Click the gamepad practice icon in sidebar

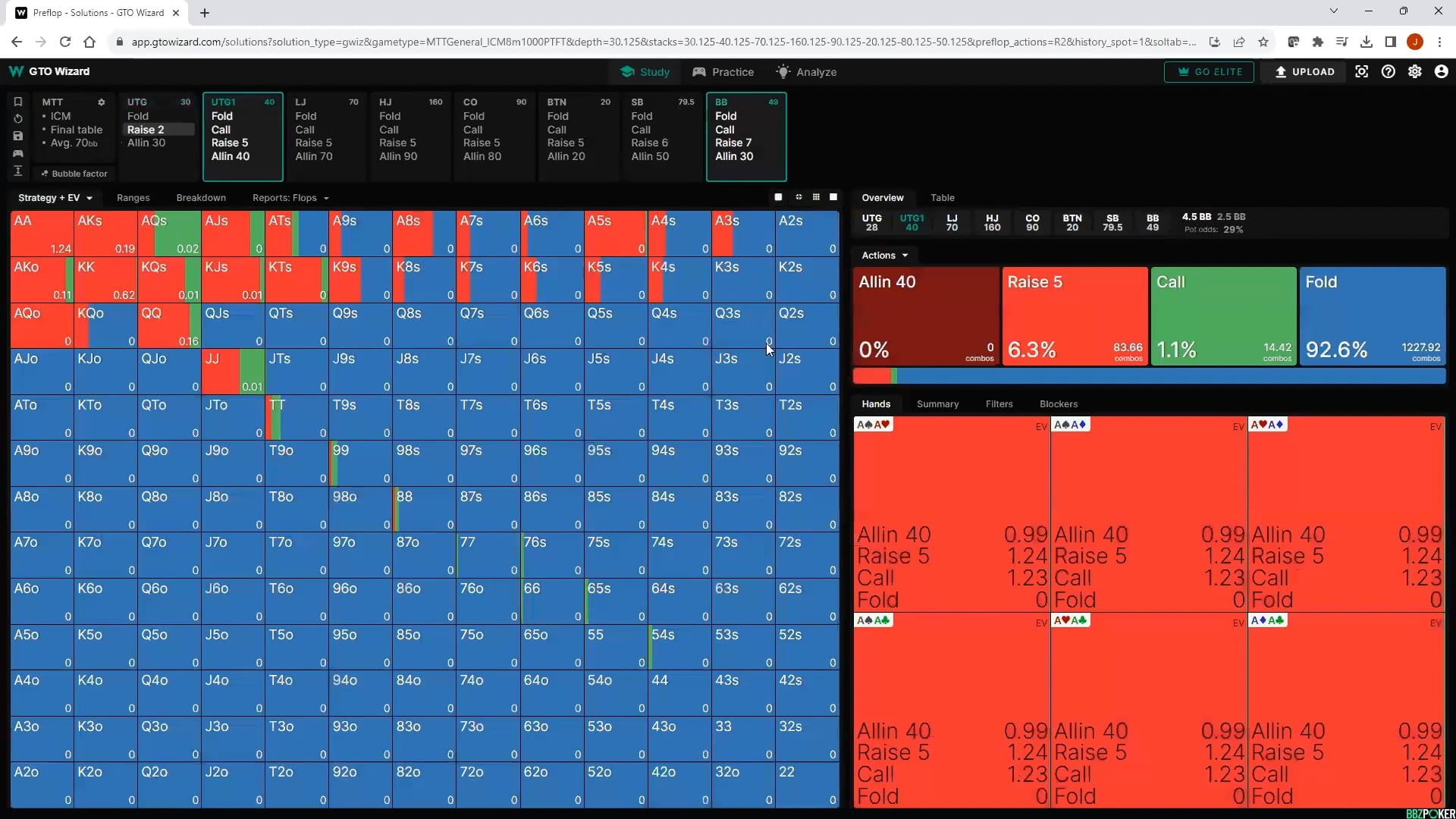[18, 154]
